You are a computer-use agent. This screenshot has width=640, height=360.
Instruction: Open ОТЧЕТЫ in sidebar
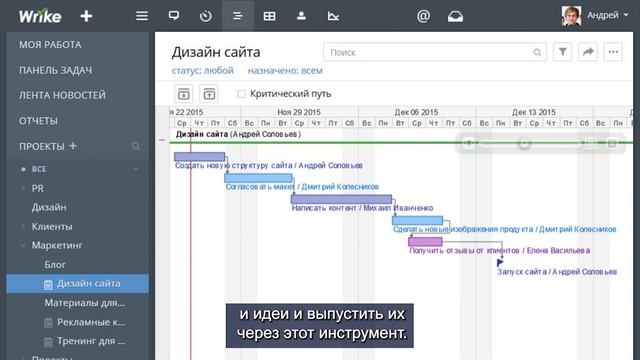tap(38, 121)
